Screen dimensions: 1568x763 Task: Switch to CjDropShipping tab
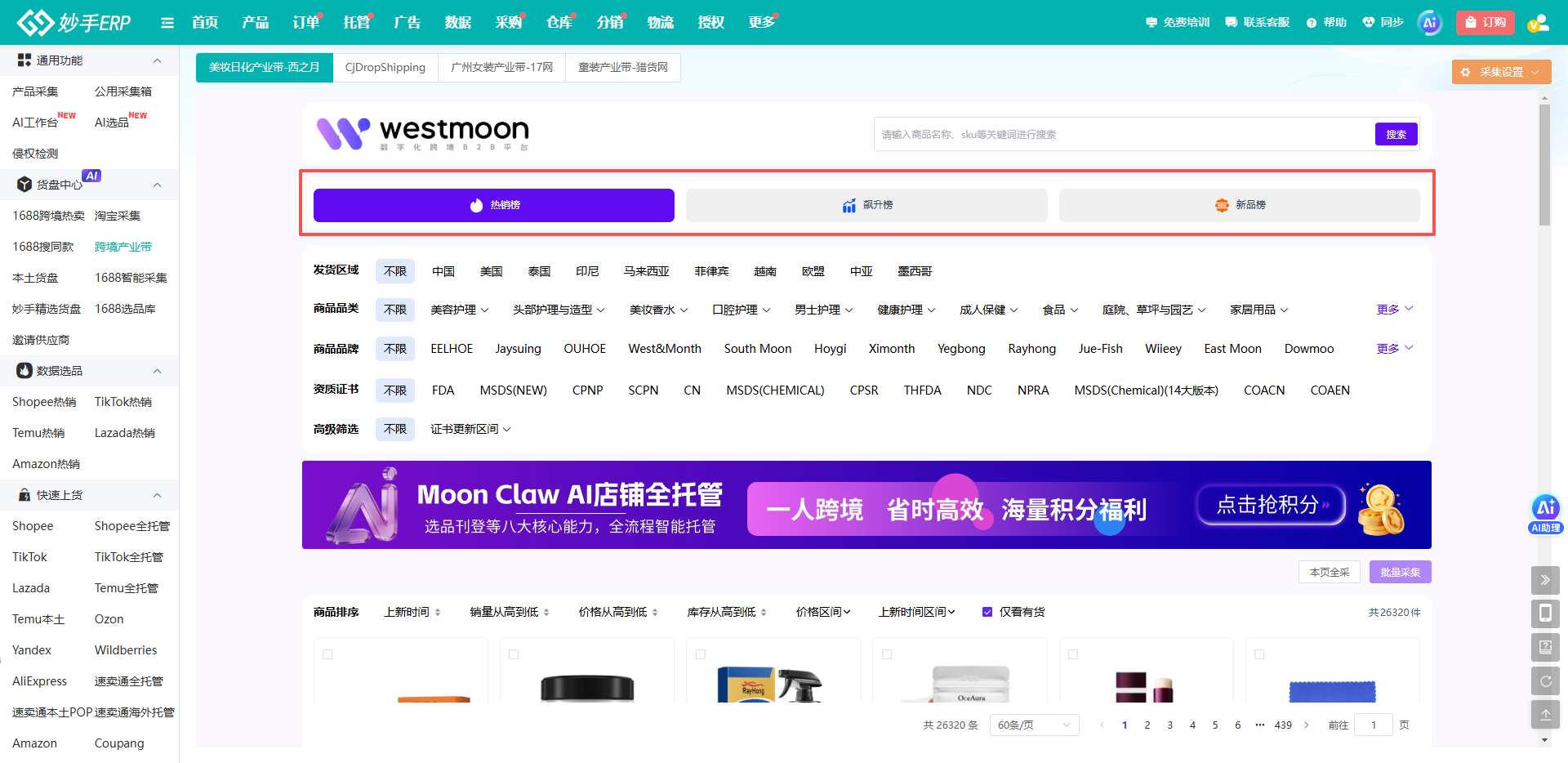(385, 67)
